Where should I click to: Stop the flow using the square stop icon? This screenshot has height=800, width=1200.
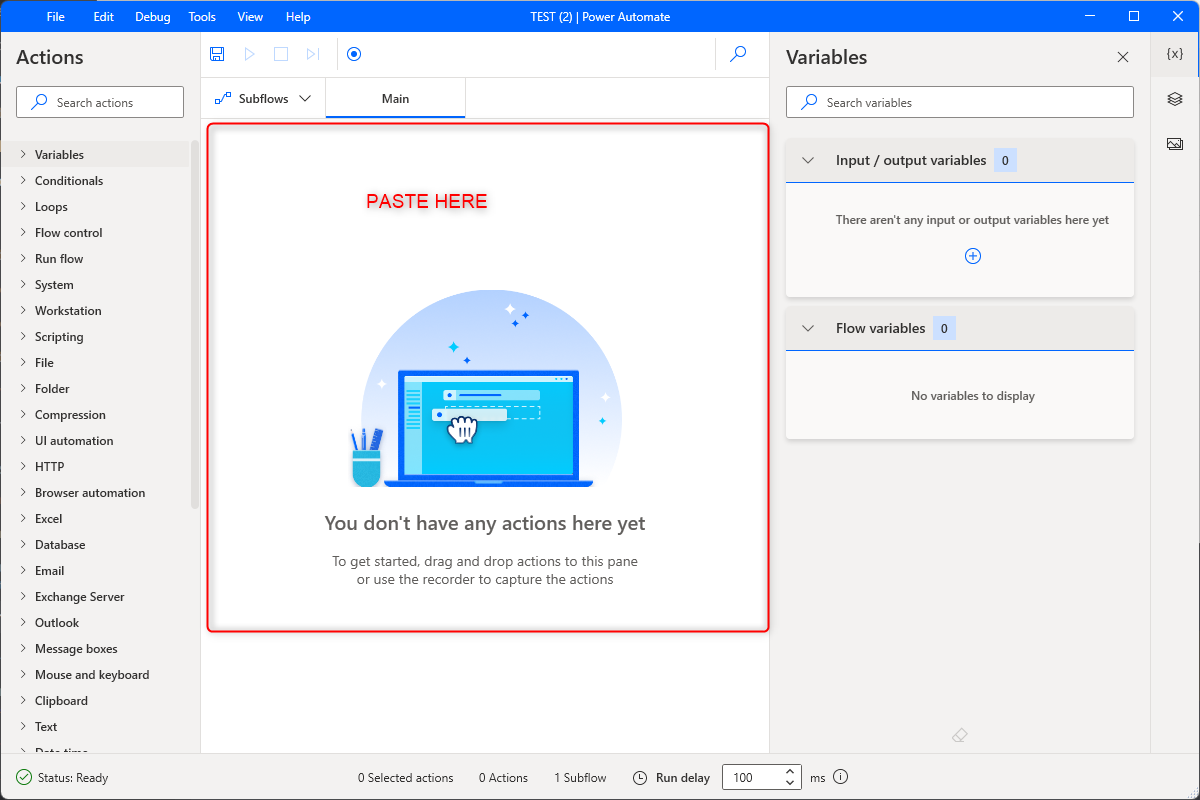281,54
